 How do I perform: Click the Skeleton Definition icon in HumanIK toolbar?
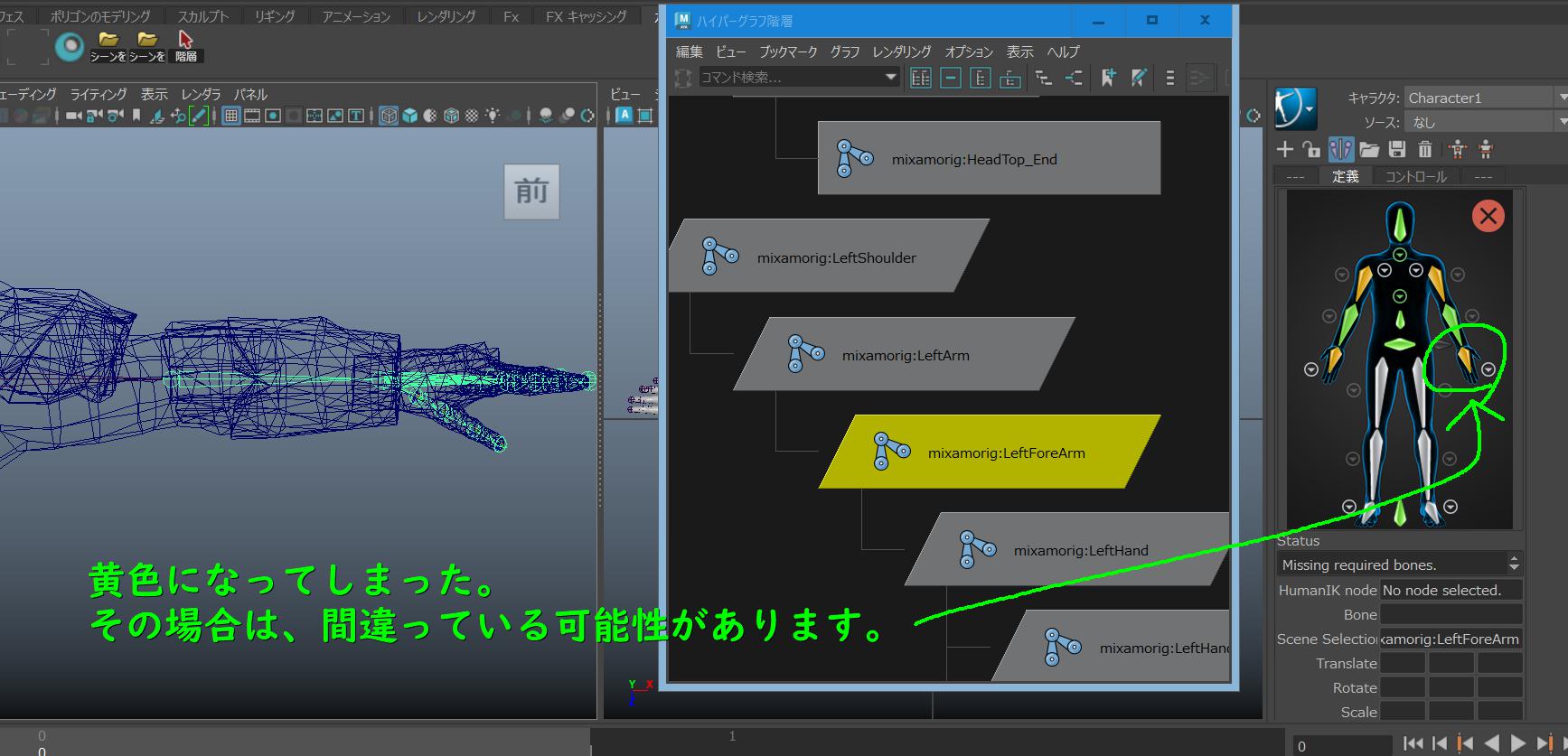(1341, 149)
